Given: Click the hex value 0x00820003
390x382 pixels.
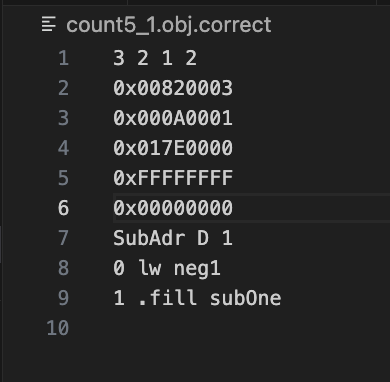Looking at the screenshot, I should pyautogui.click(x=173, y=88).
